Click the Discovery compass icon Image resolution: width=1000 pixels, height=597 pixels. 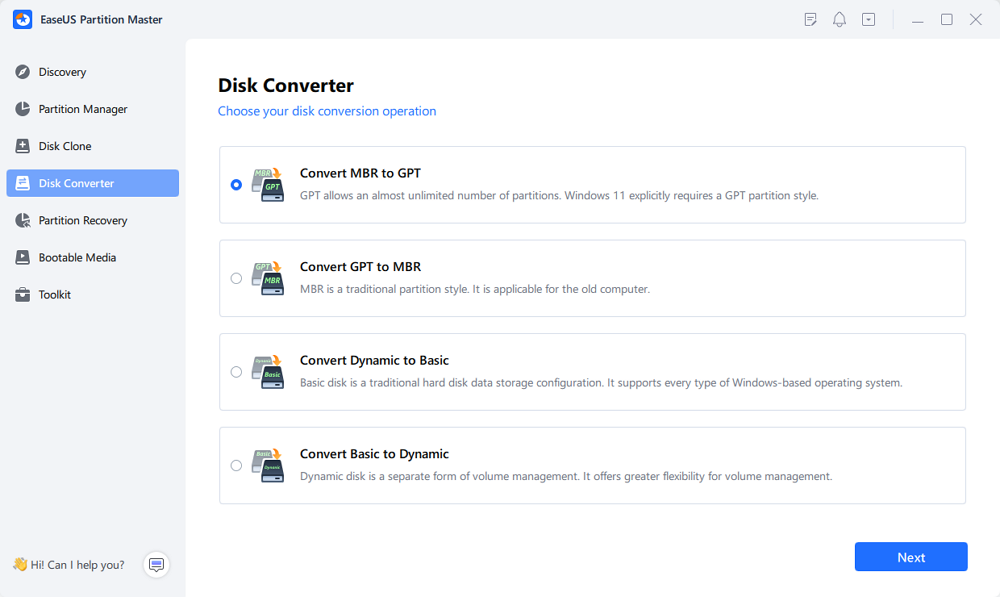tap(22, 72)
